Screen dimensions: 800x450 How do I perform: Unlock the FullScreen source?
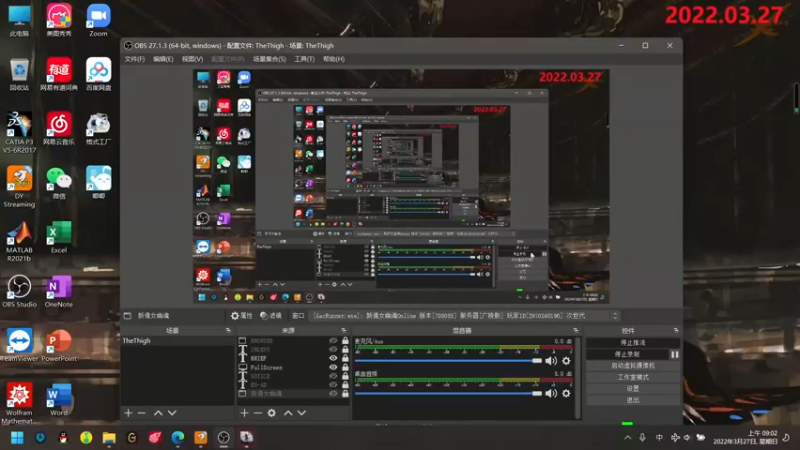345,367
